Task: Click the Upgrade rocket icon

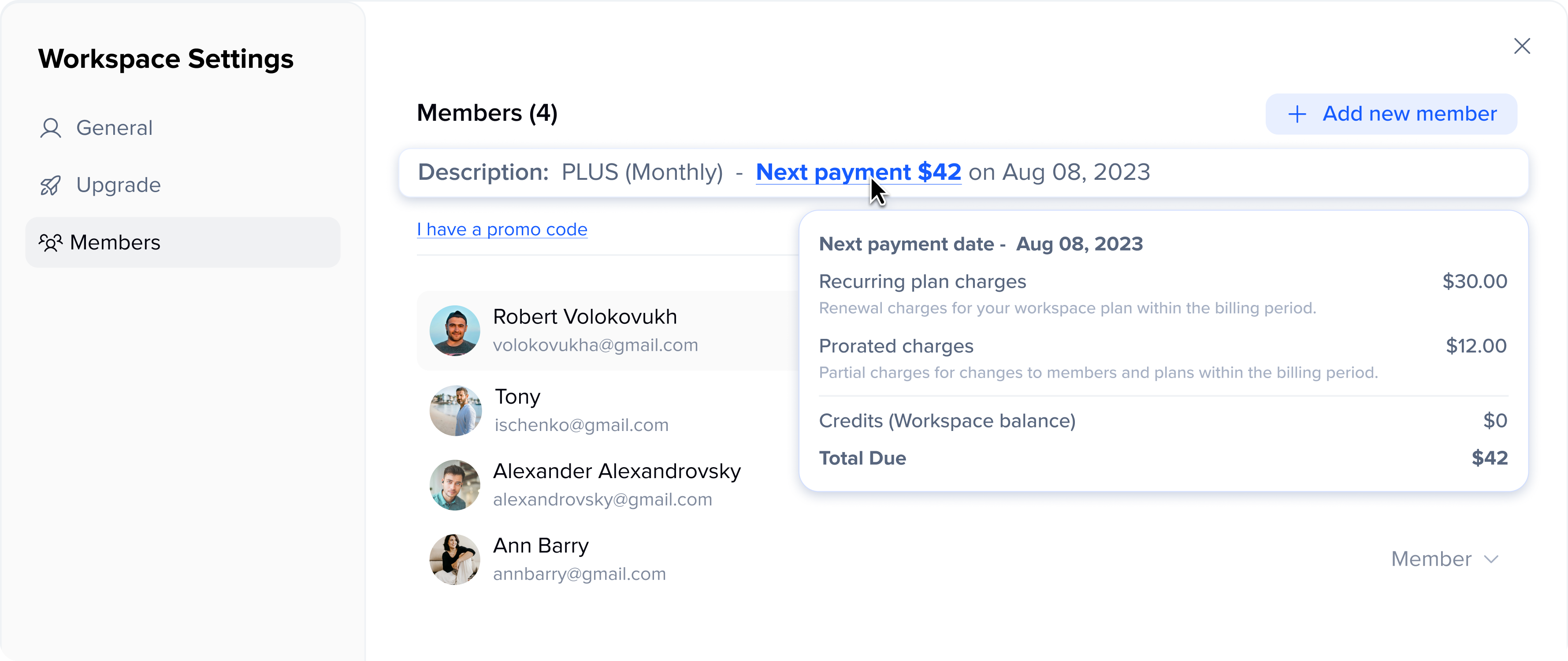Action: pyautogui.click(x=51, y=186)
